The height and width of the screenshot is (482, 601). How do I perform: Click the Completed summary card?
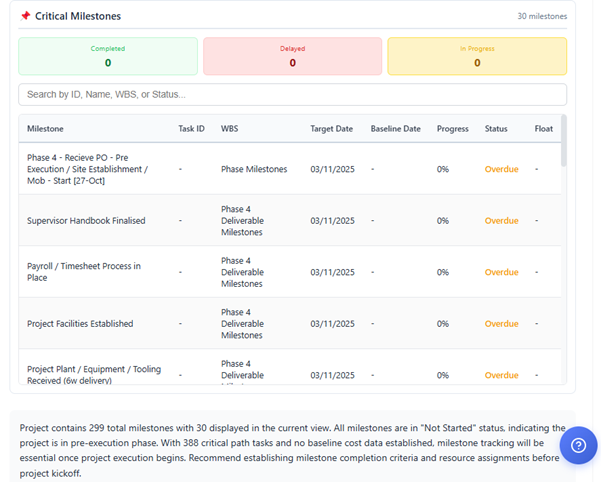tap(108, 56)
